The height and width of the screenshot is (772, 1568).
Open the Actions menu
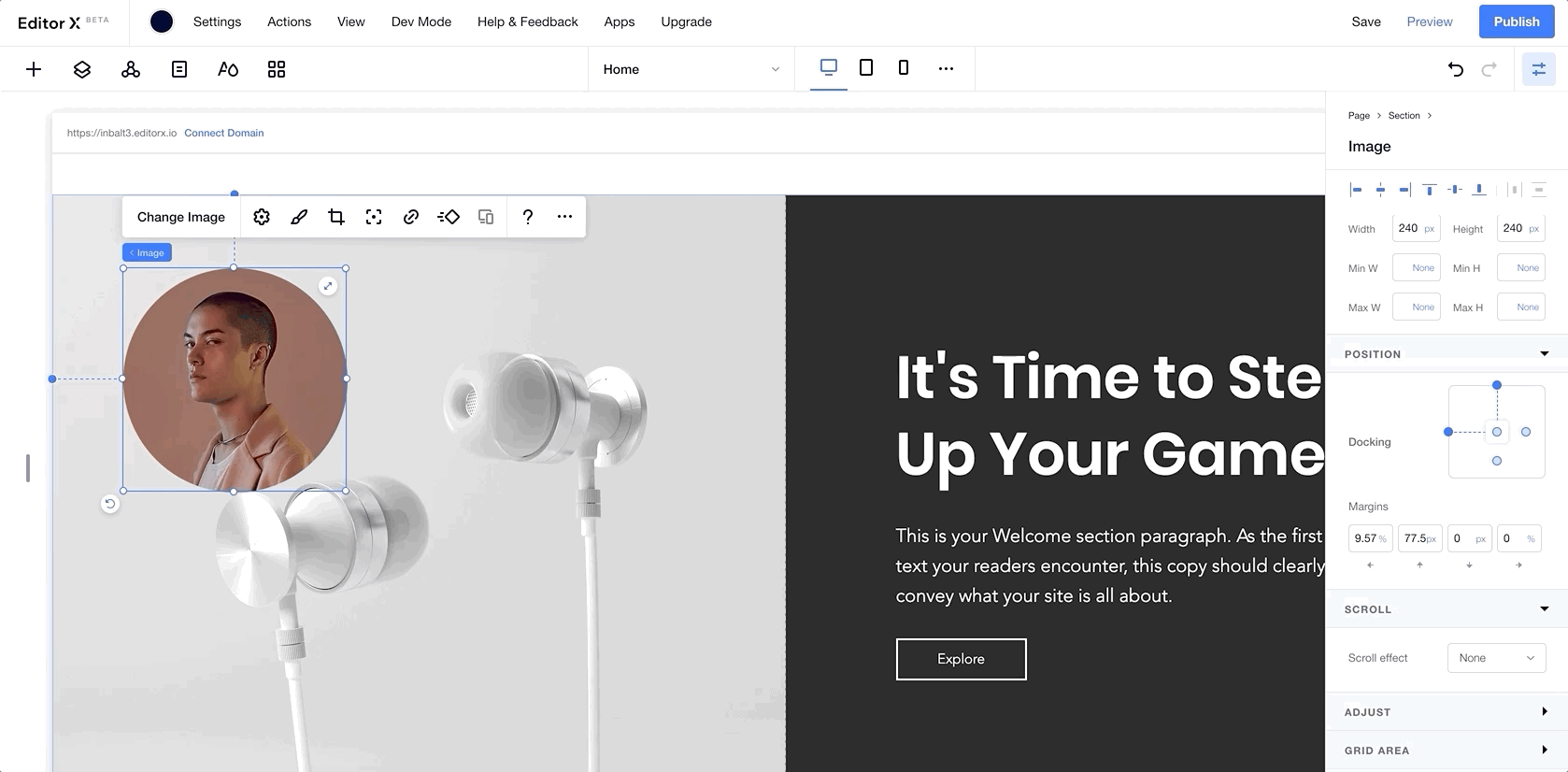[x=289, y=21]
